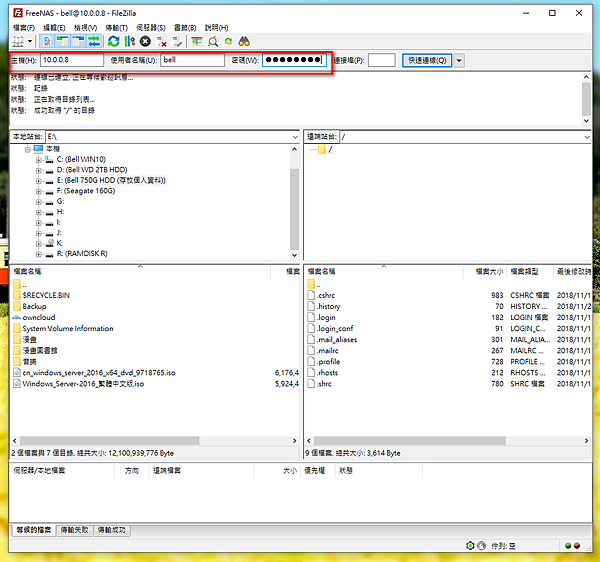Toggle processing of the transfer queue
This screenshot has width=600, height=562.
point(130,41)
